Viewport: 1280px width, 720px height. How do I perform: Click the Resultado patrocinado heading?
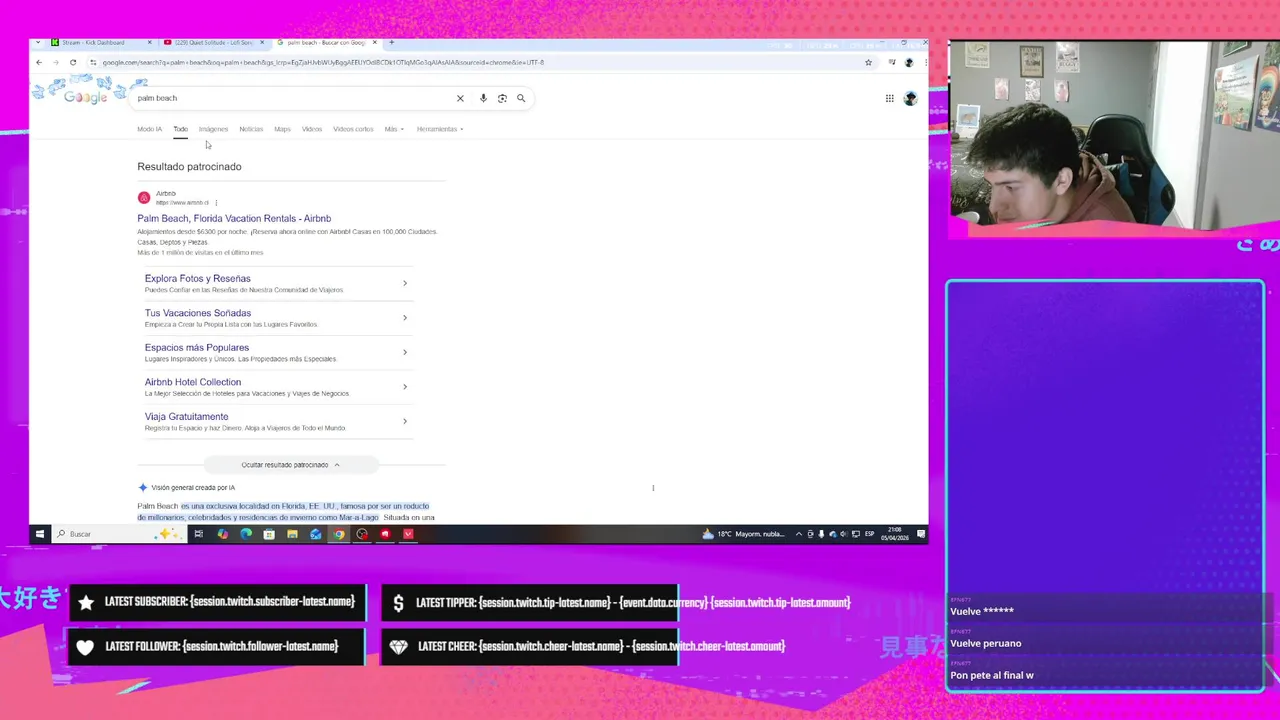[x=189, y=167]
